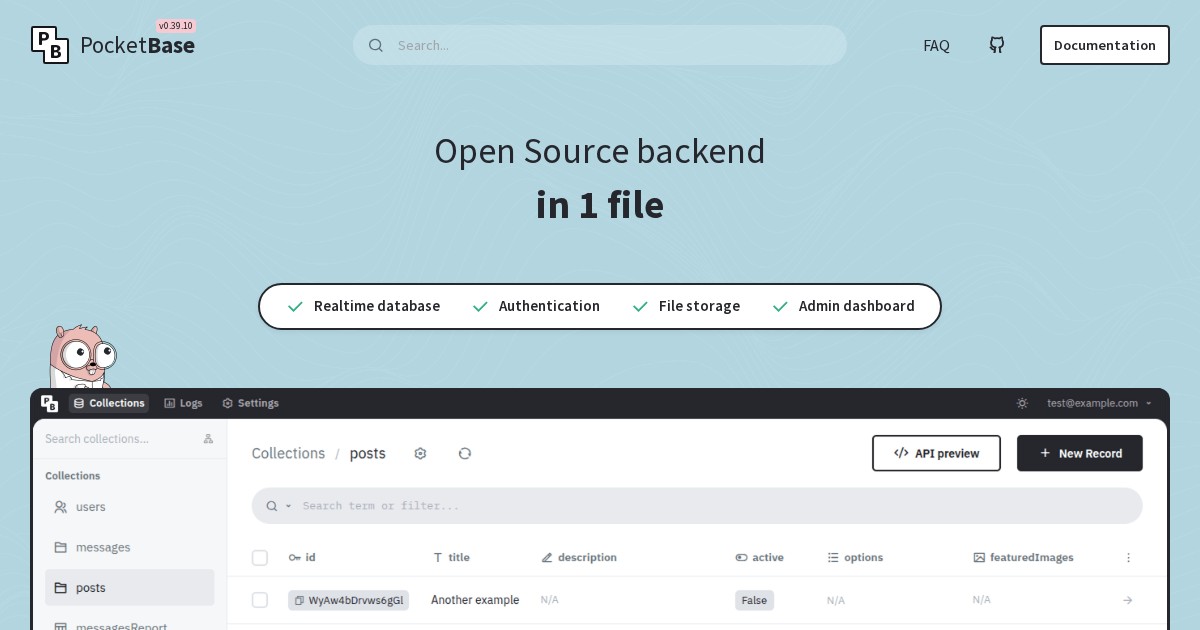Screen dimensions: 1200x630
Task: Focus the header Search field
Action: [600, 45]
